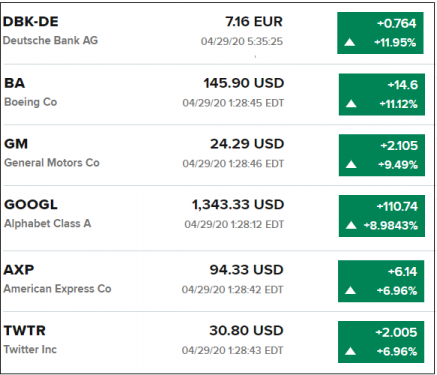437x375 pixels.
Task: Click the Alphabet Class A company name
Action: click(47, 223)
